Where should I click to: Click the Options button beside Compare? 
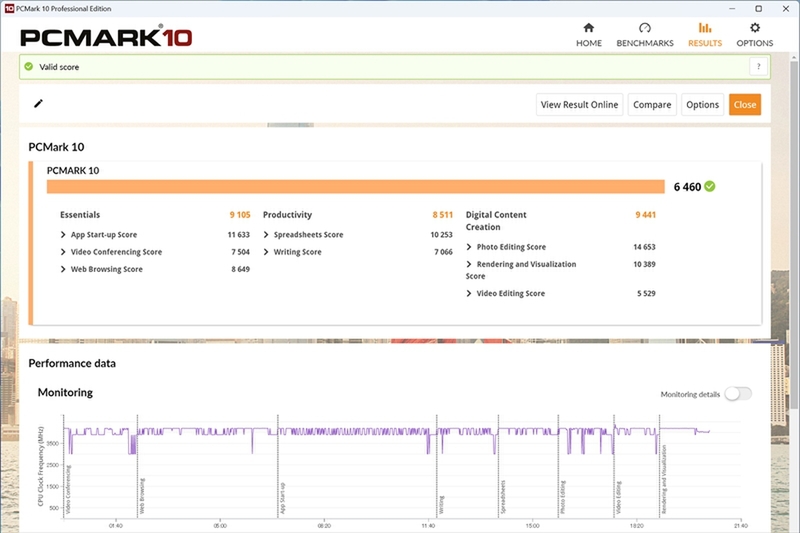point(702,104)
